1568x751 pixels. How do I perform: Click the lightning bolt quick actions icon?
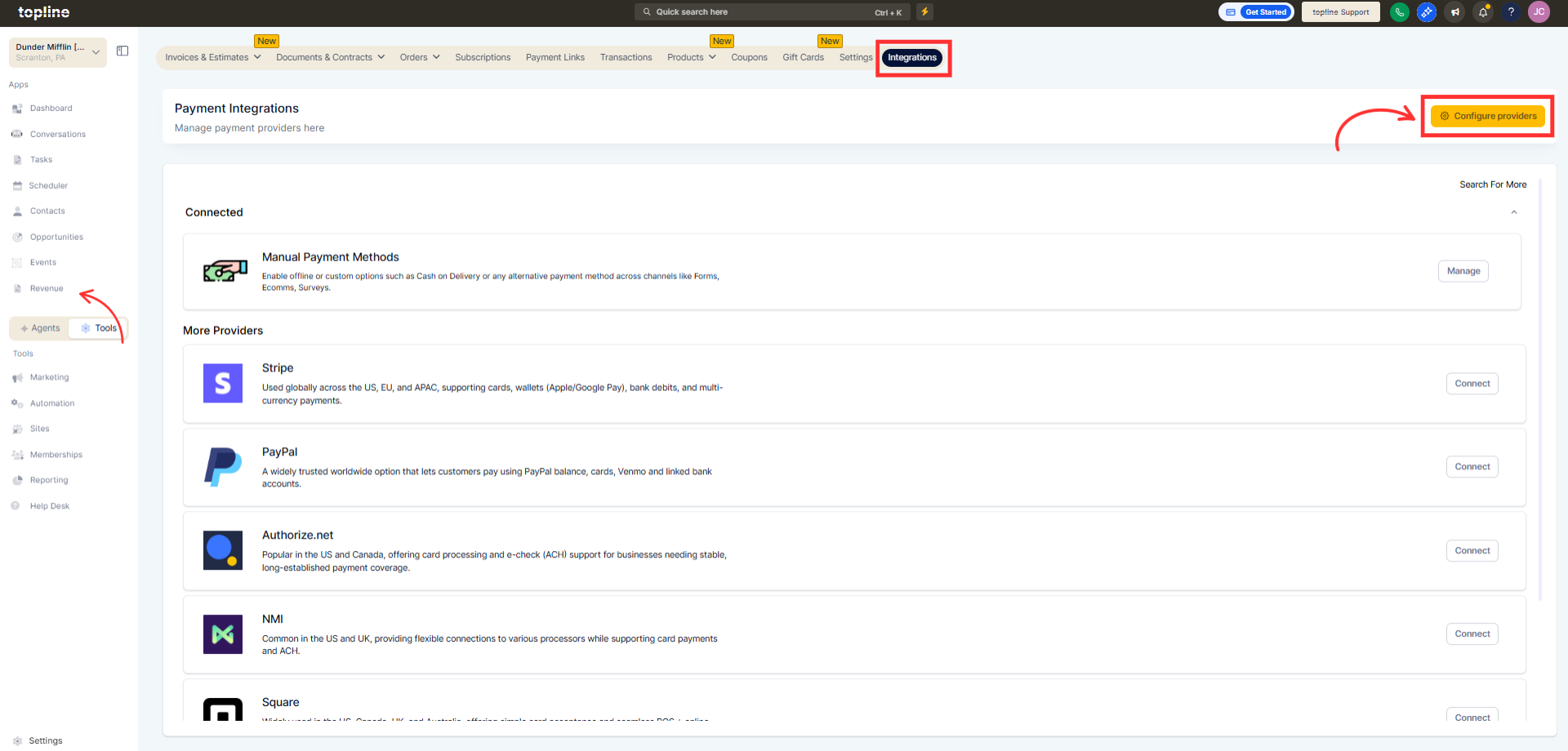924,11
